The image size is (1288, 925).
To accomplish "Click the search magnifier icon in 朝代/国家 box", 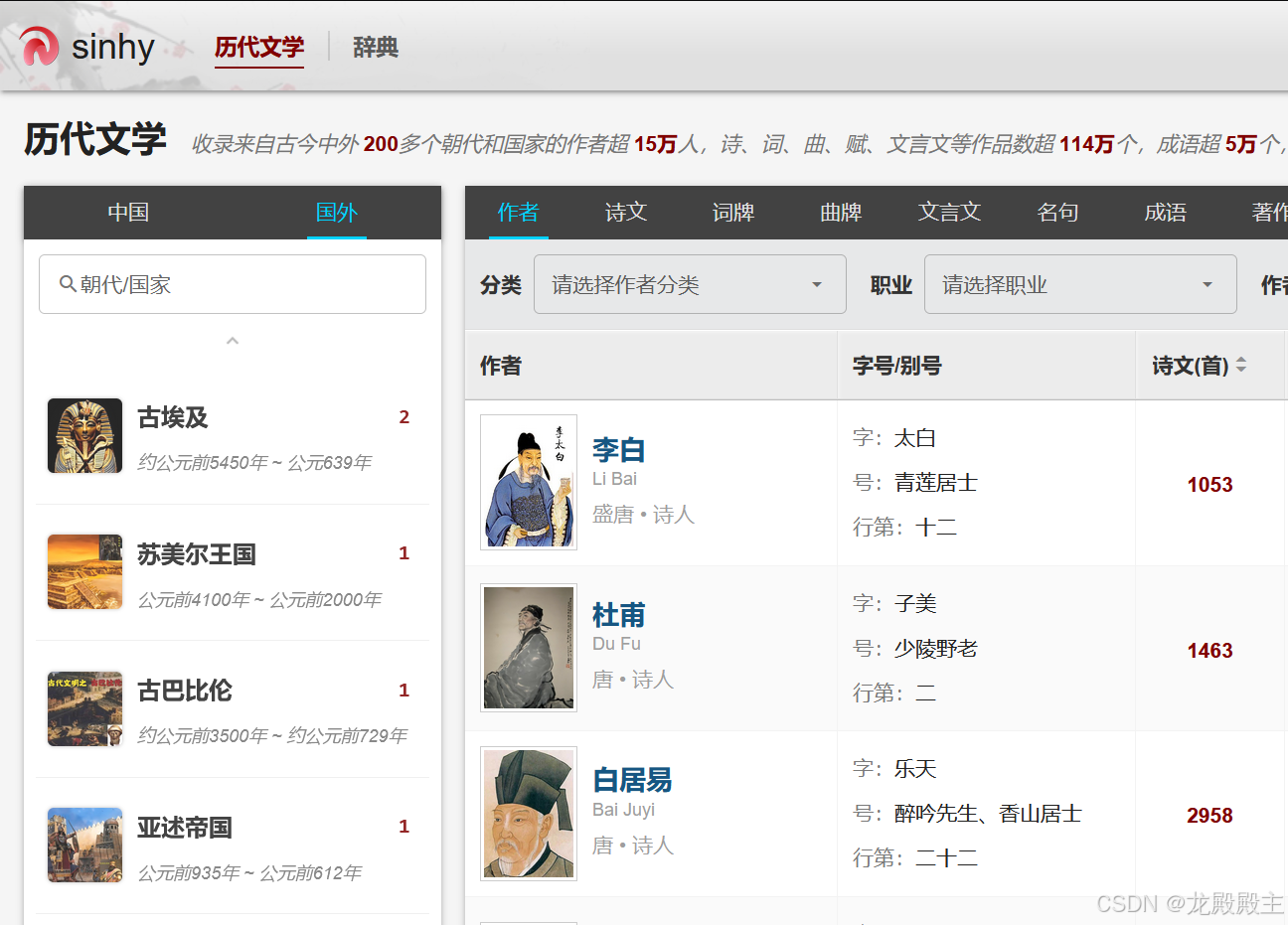I will tap(68, 284).
